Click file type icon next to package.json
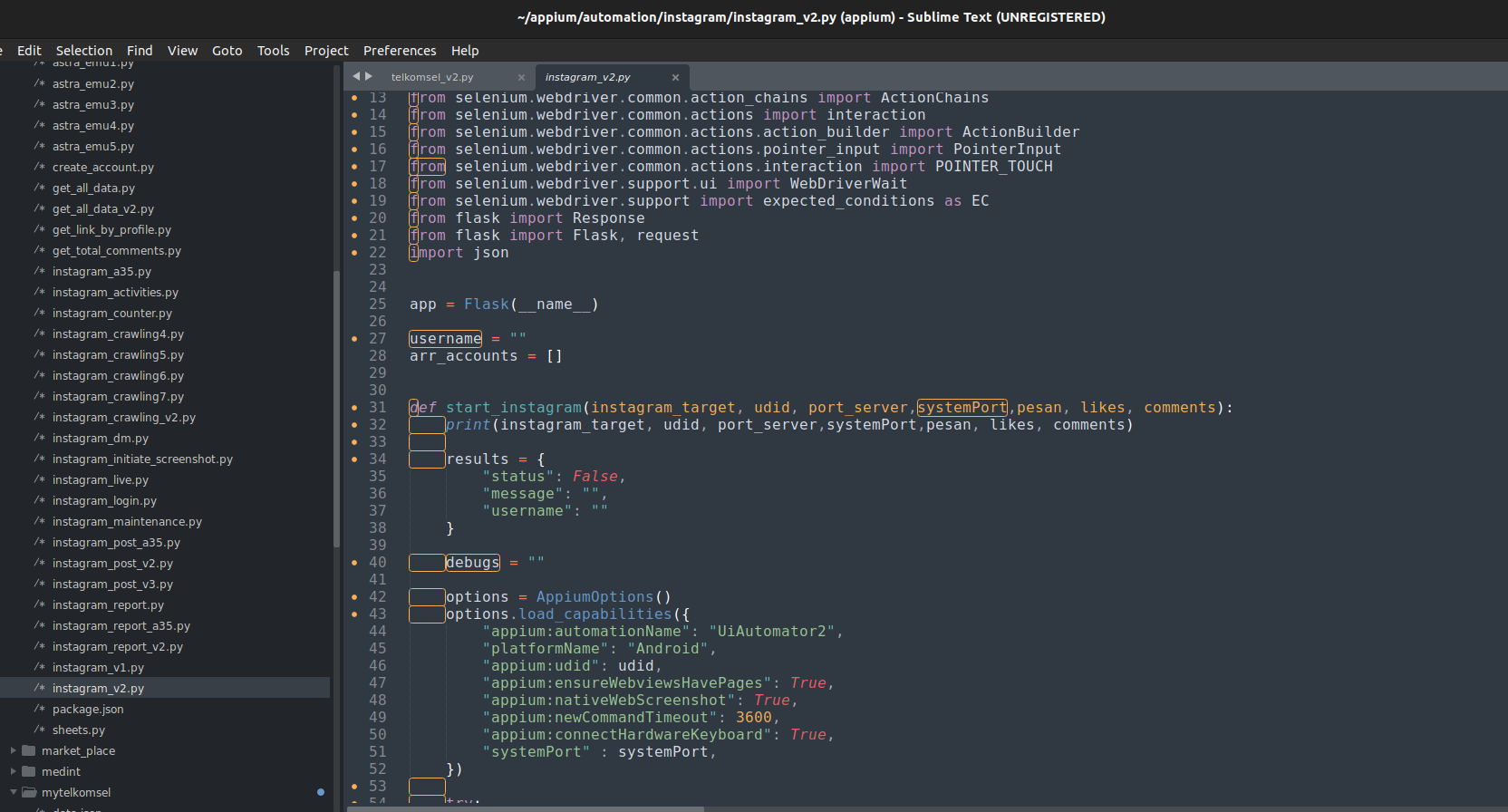The height and width of the screenshot is (812, 1508). pos(39,709)
